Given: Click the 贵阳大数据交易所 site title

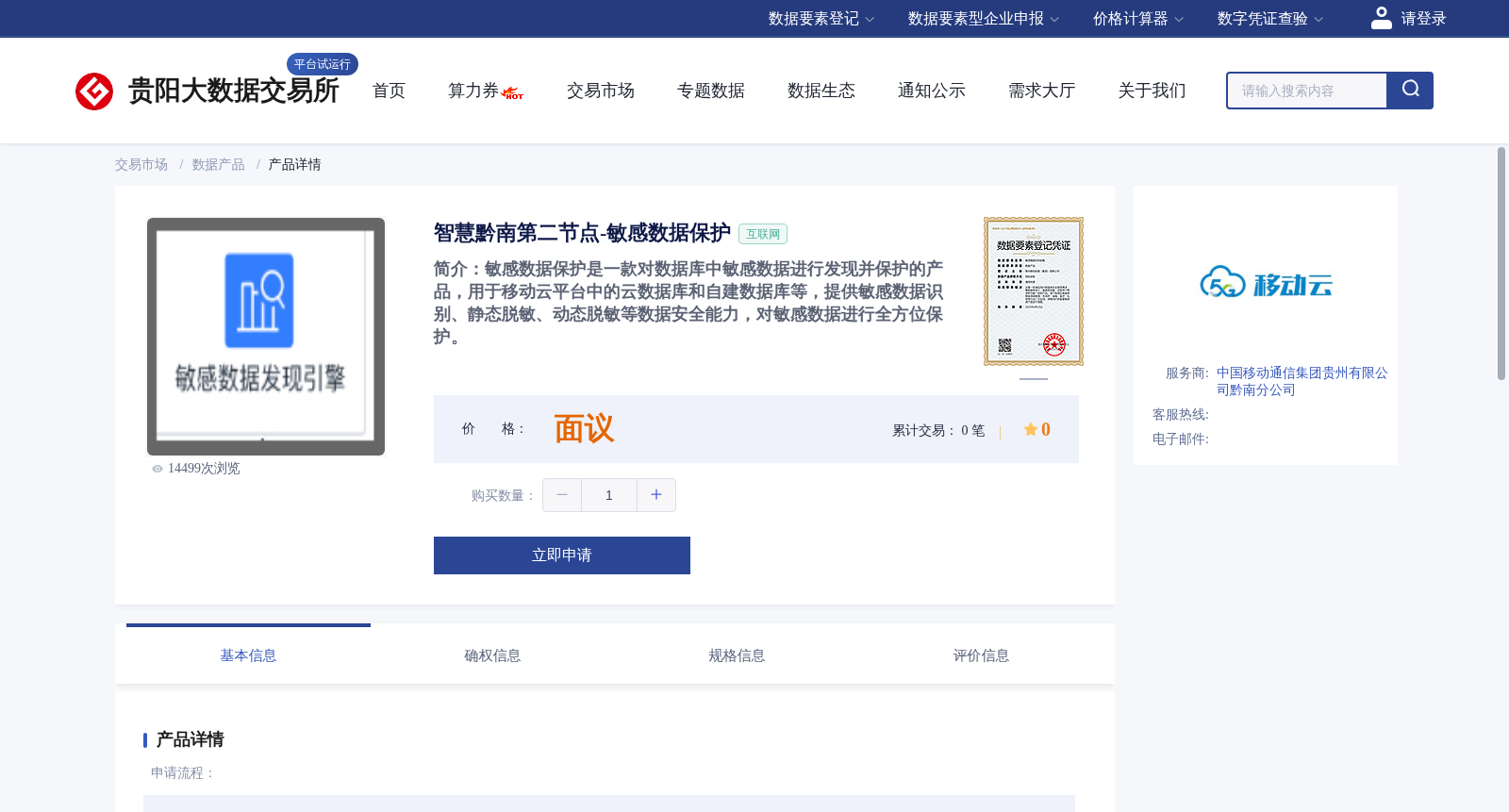Looking at the screenshot, I should [233, 91].
